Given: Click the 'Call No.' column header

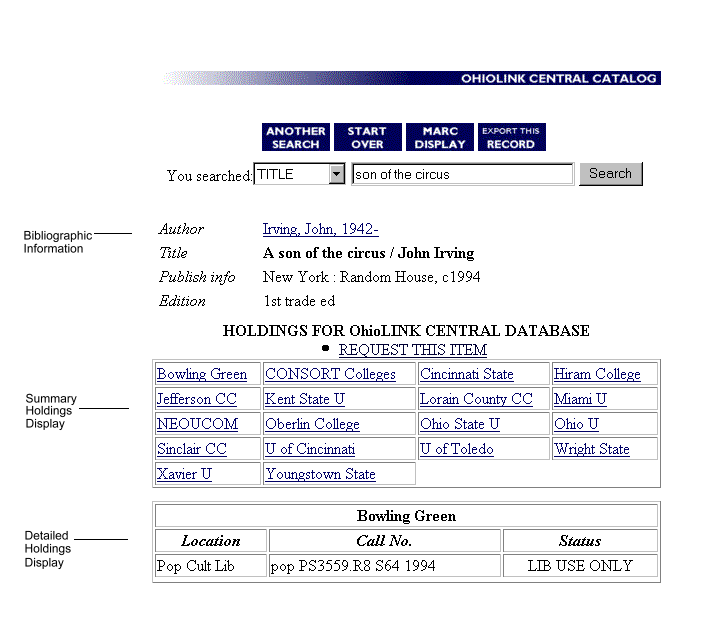Looking at the screenshot, I should click(x=385, y=541).
